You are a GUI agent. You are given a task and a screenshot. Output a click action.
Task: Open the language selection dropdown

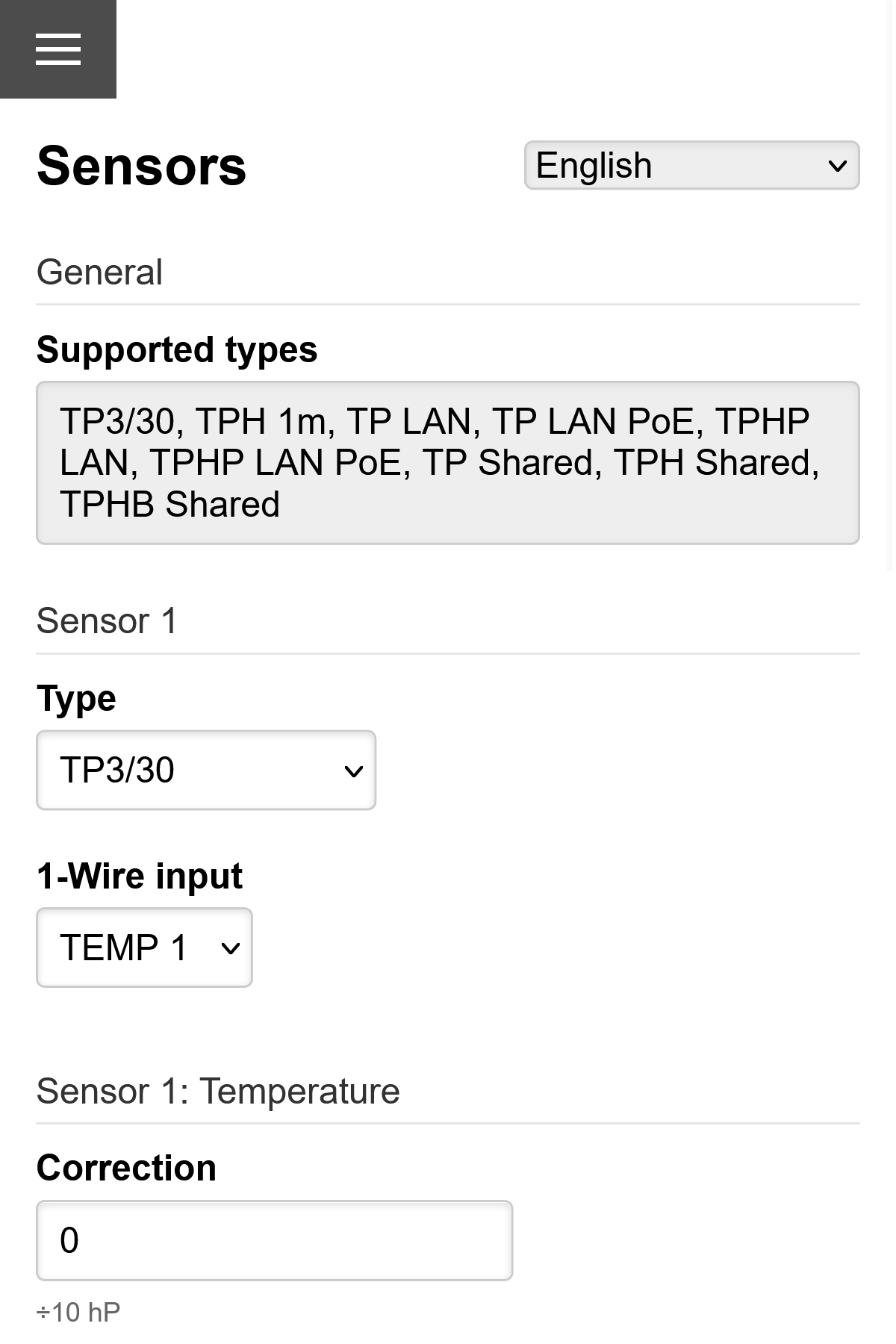(691, 165)
